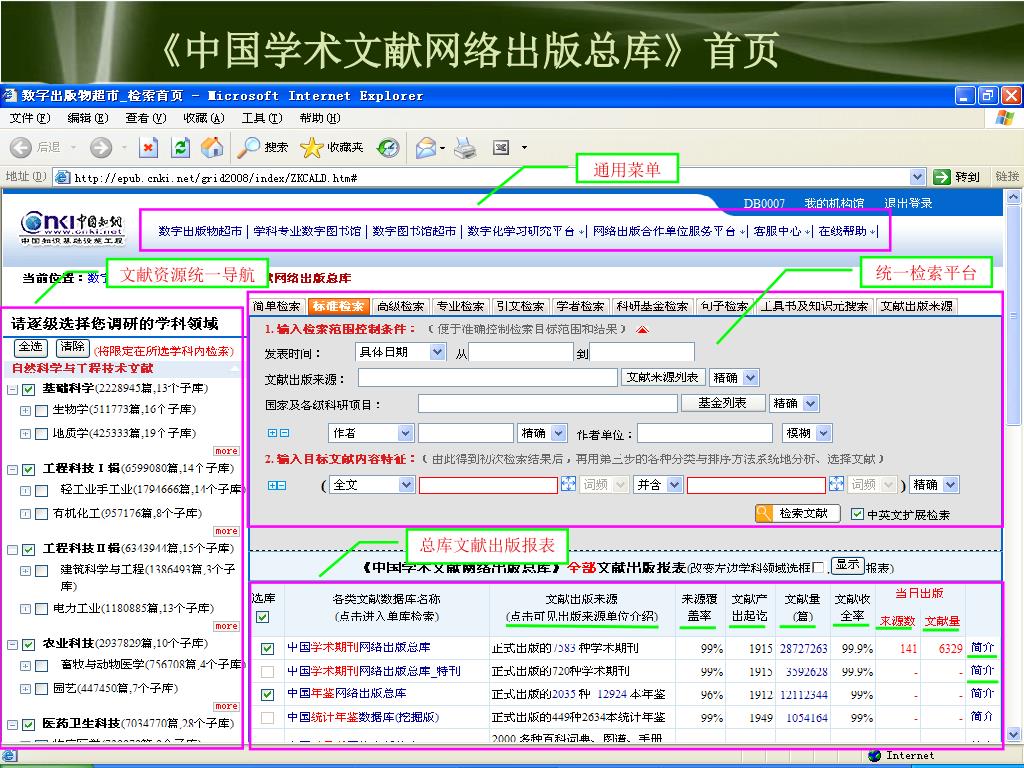Viewport: 1024px width, 768px height.
Task: Refresh the page using the green arrows icon
Action: coord(180,148)
